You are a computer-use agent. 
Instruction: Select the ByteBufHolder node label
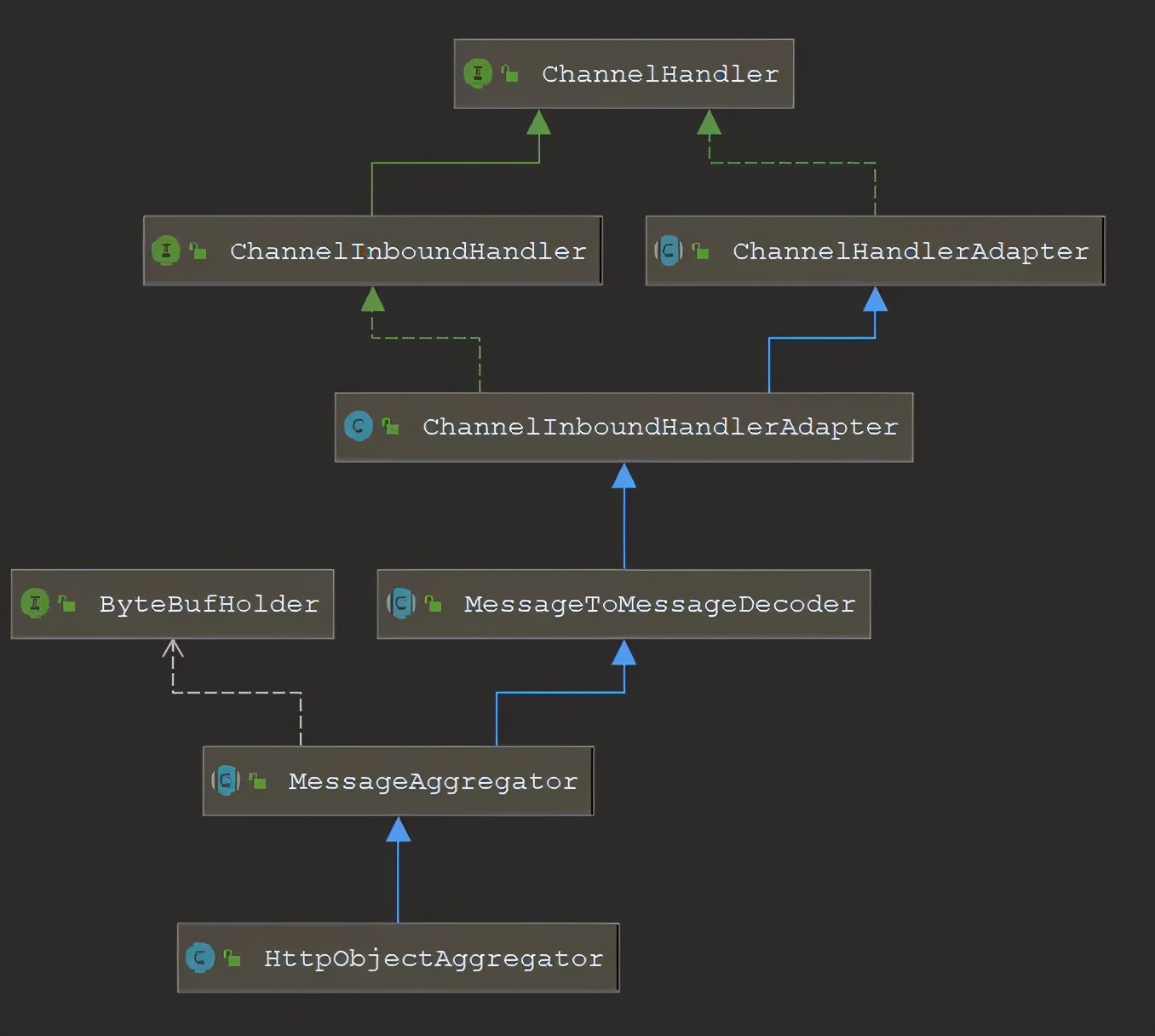tap(209, 604)
